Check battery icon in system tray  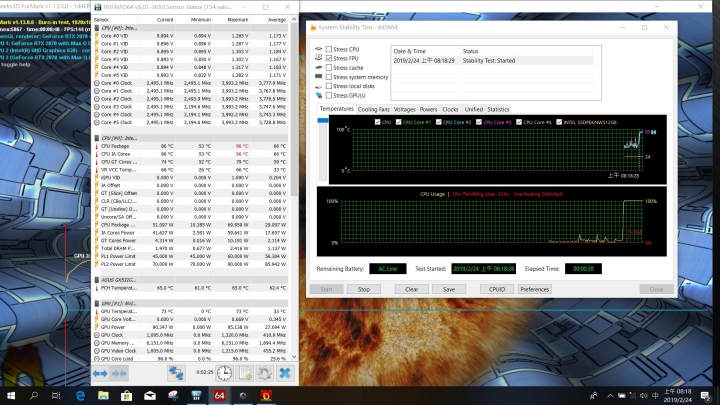[621, 395]
